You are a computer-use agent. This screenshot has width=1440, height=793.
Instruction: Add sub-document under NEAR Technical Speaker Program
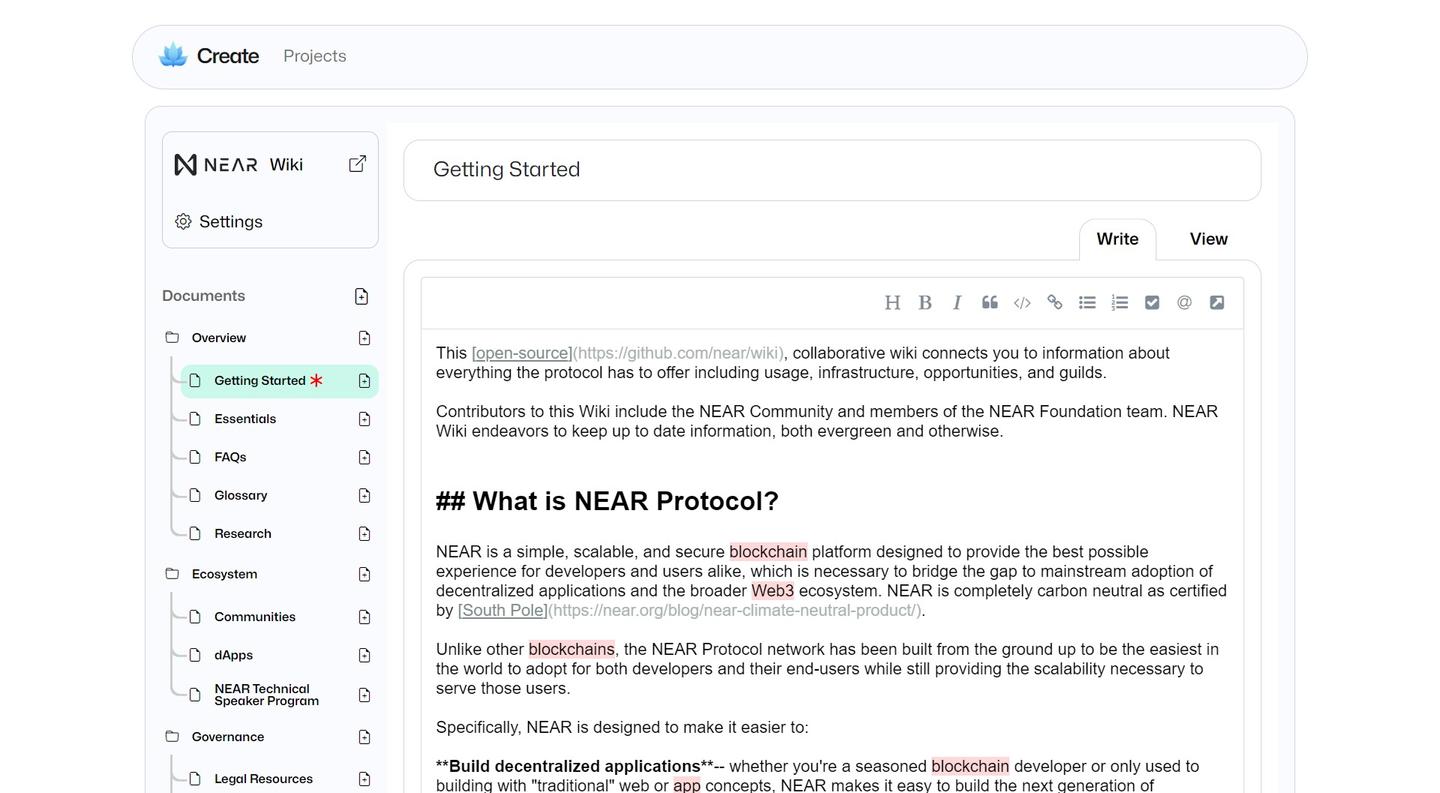[x=364, y=695]
